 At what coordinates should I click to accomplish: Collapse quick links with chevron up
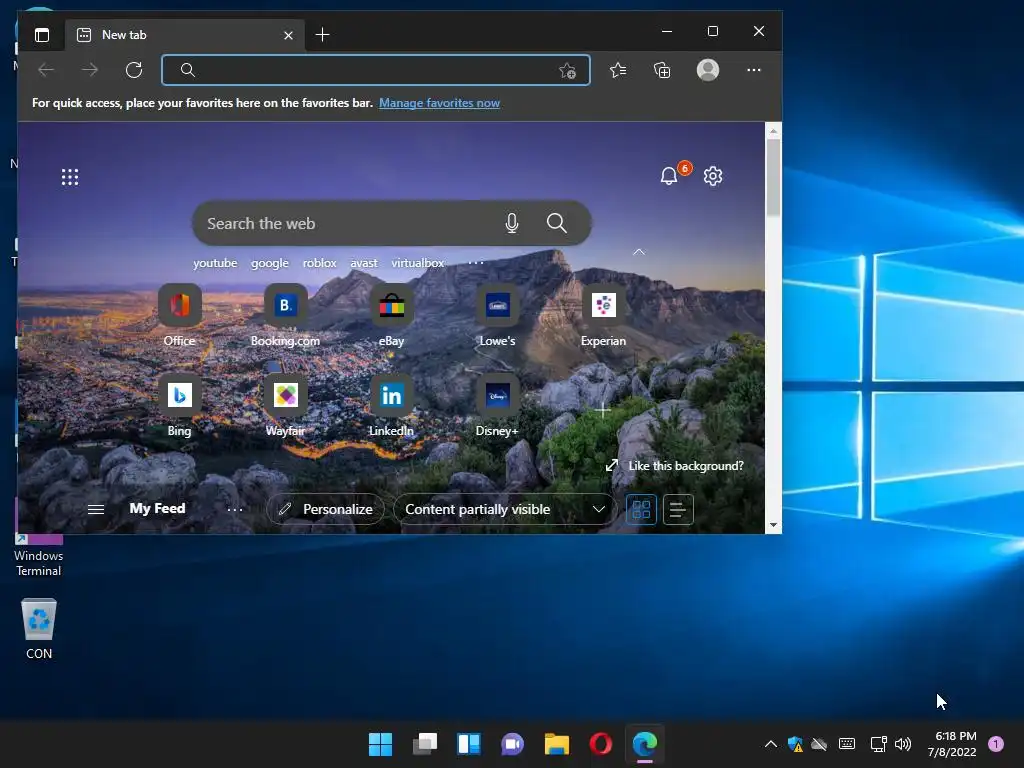point(639,252)
